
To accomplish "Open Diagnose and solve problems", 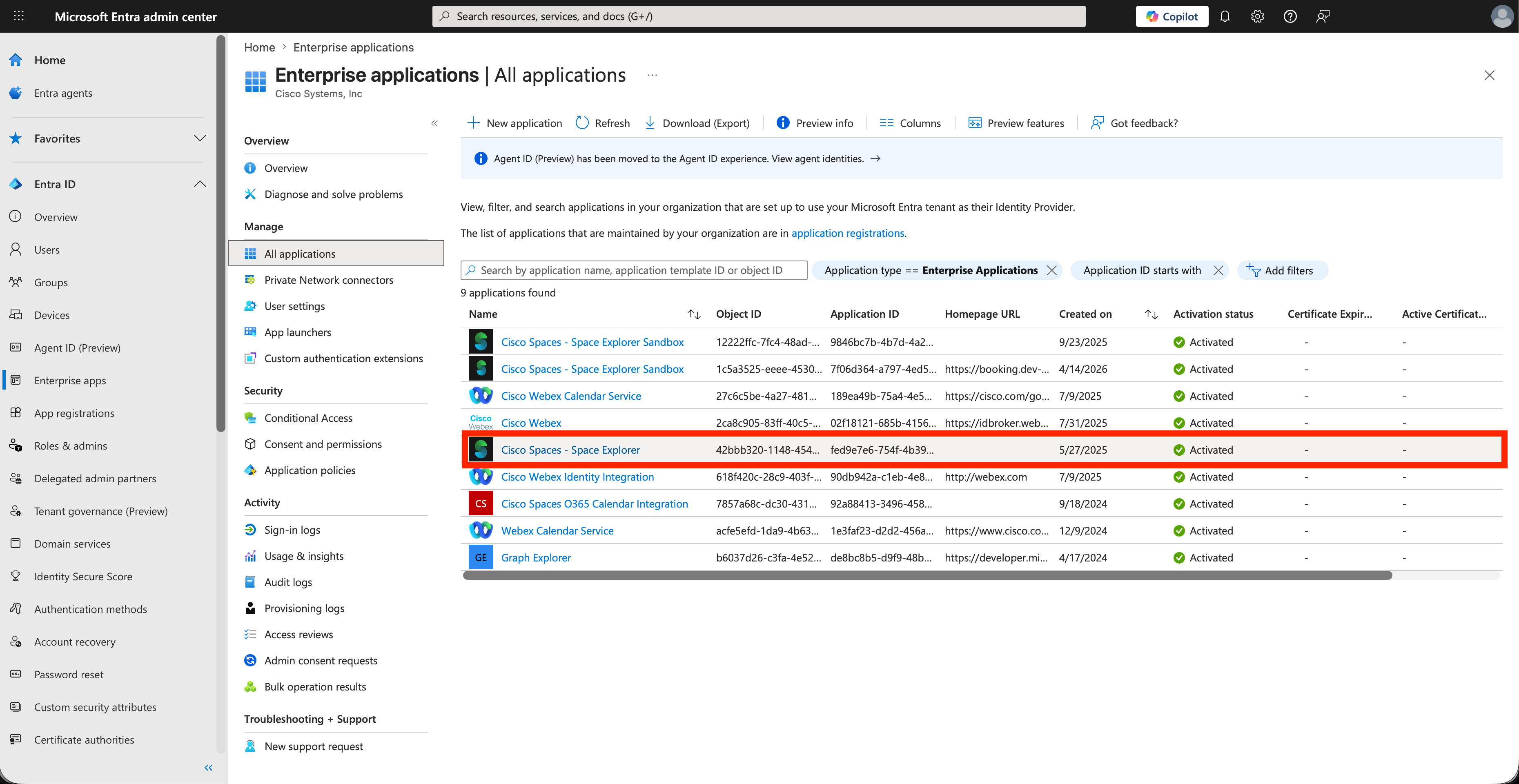I will [334, 194].
